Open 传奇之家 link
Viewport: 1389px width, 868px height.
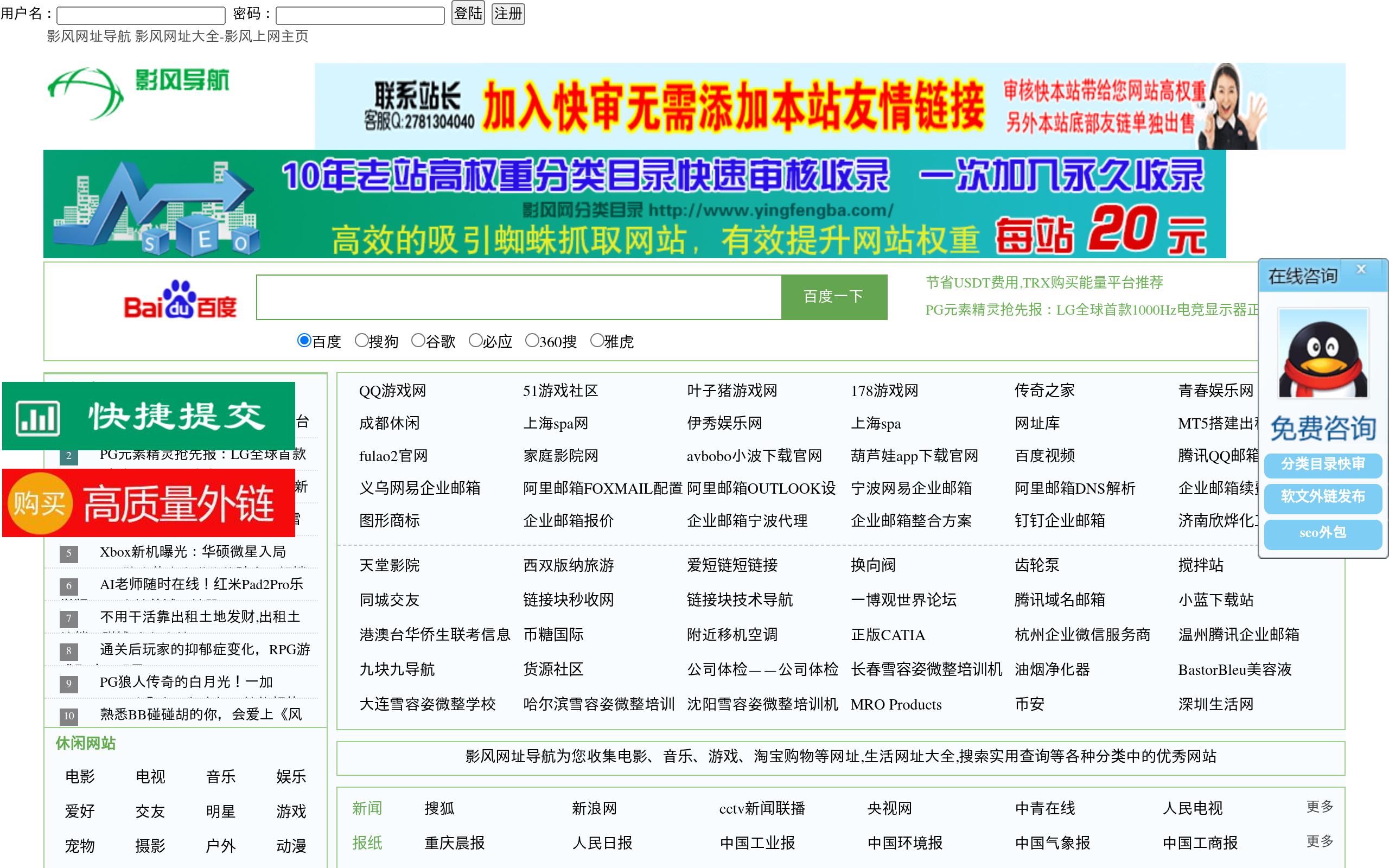point(1044,391)
